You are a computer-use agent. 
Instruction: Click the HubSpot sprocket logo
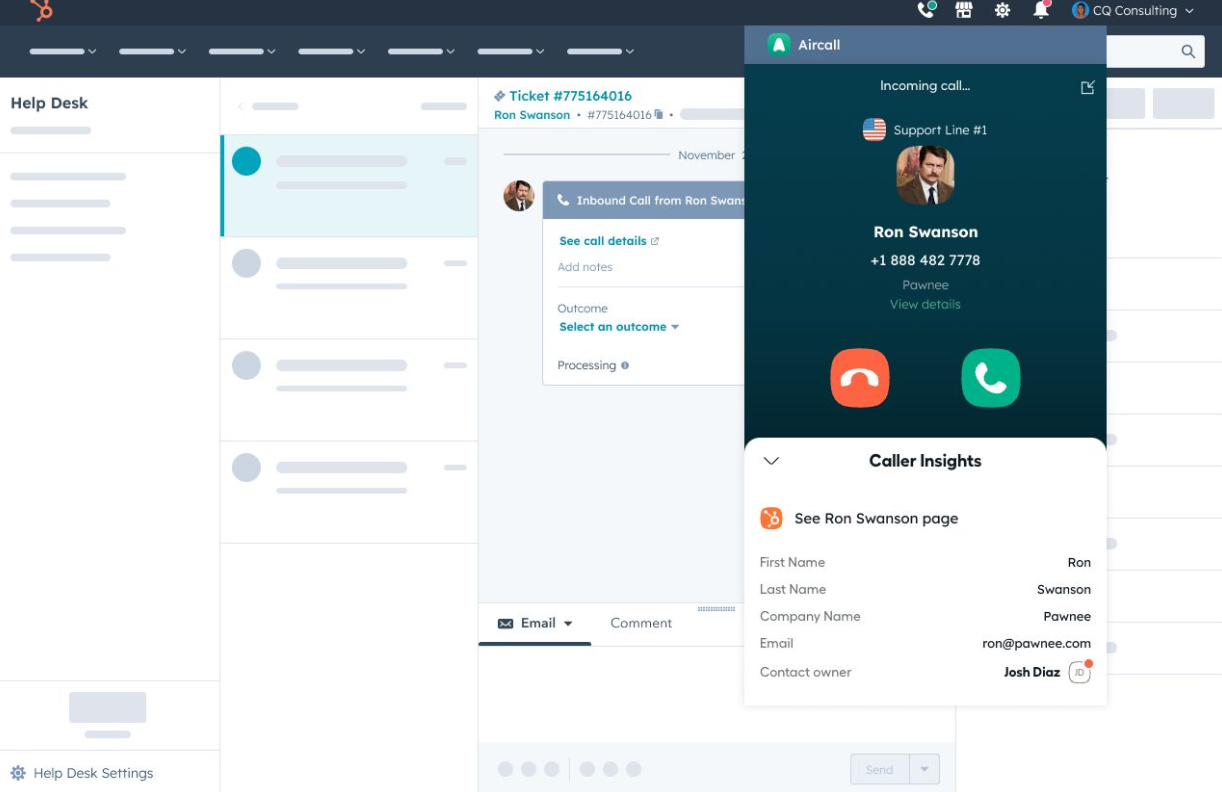pyautogui.click(x=41, y=11)
